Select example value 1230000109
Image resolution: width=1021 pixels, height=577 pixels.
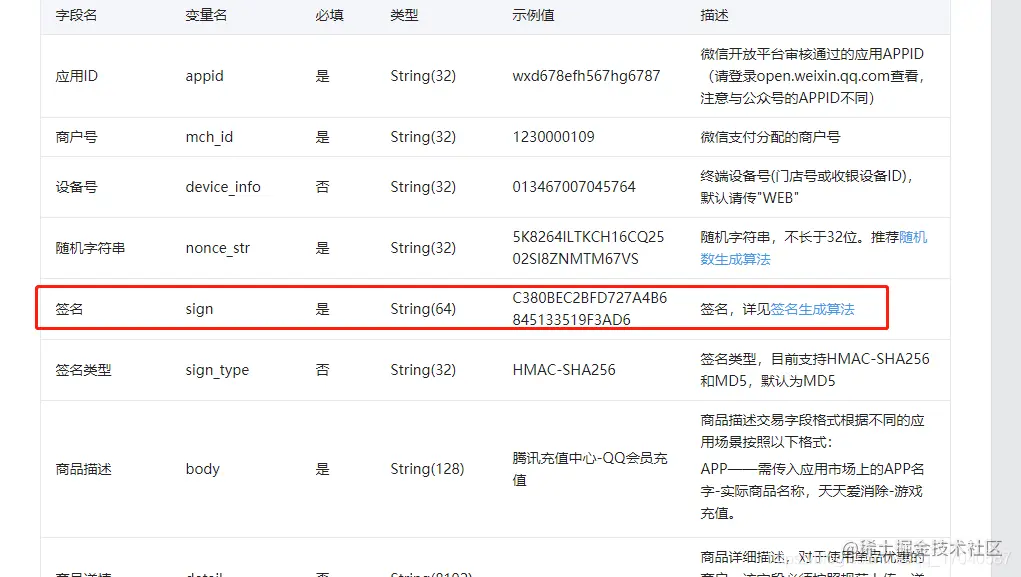point(553,137)
